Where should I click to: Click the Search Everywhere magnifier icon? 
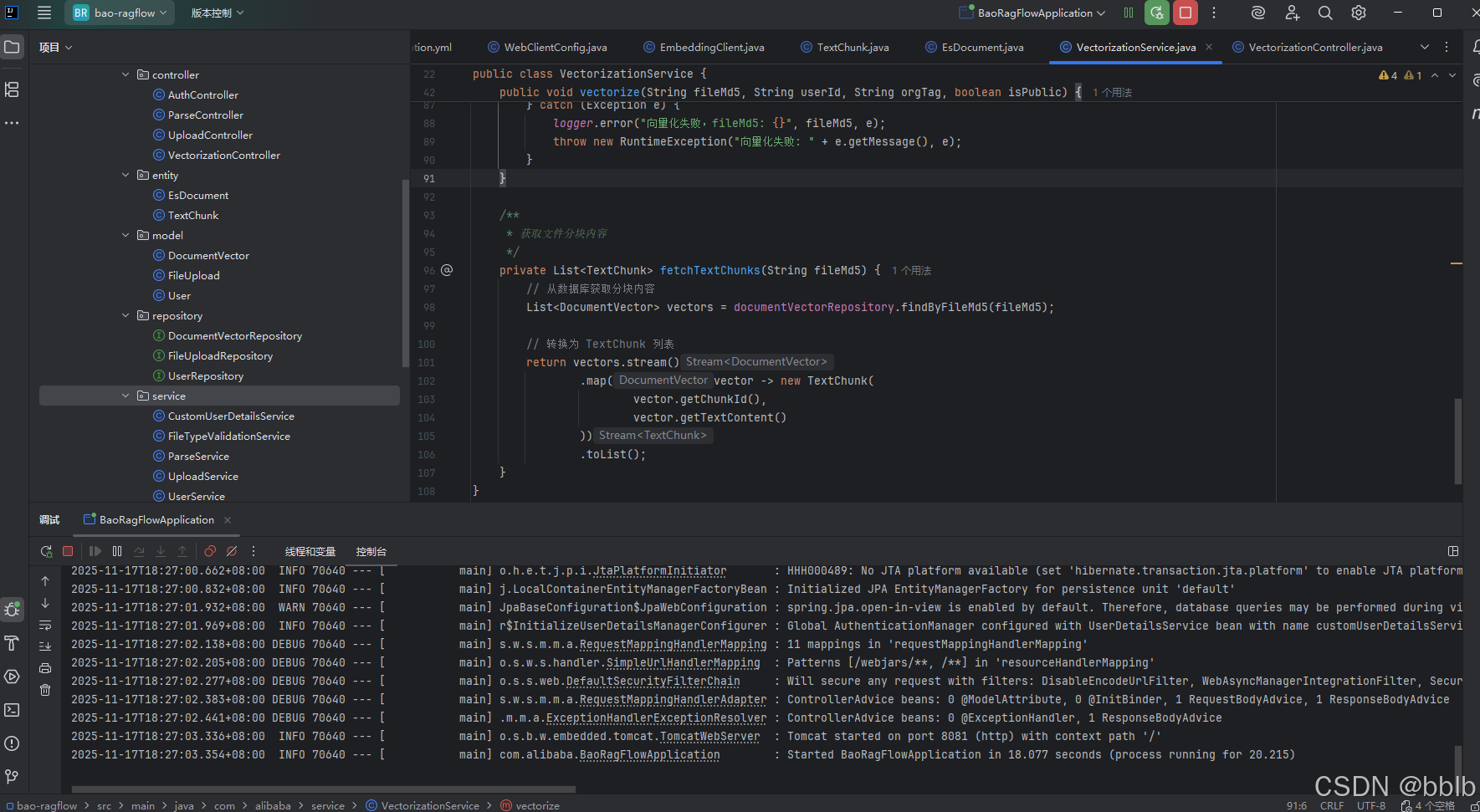(1325, 13)
